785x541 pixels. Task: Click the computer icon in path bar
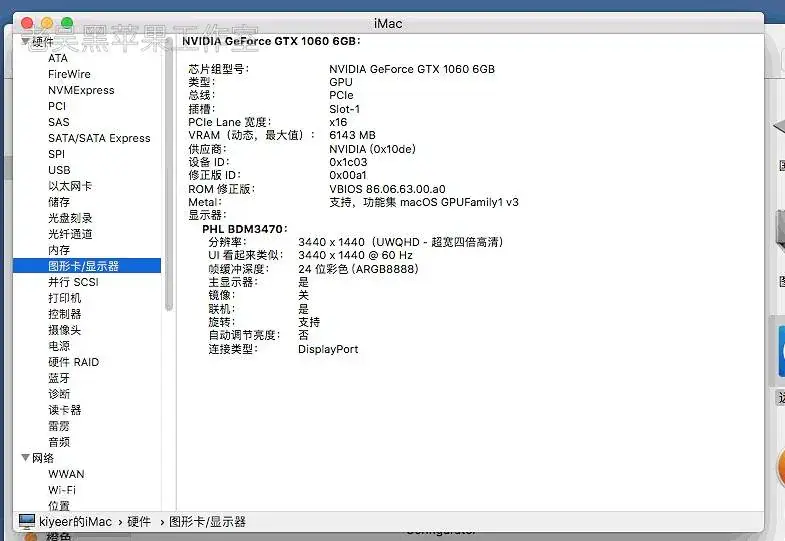click(x=27, y=521)
